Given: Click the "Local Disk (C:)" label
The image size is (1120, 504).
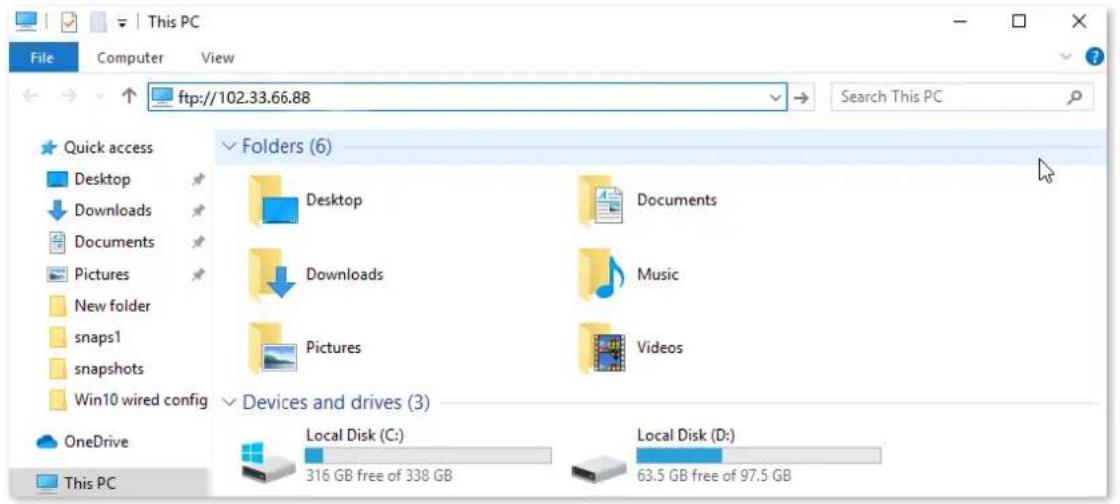Looking at the screenshot, I should click(x=355, y=435).
